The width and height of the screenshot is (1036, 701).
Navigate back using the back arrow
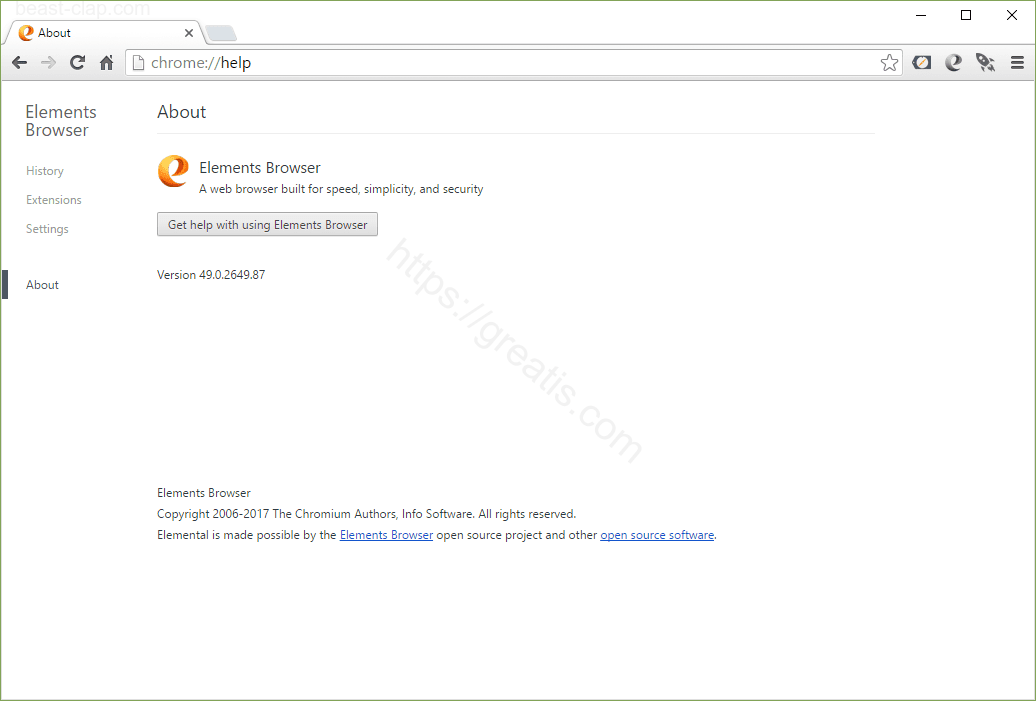19,62
